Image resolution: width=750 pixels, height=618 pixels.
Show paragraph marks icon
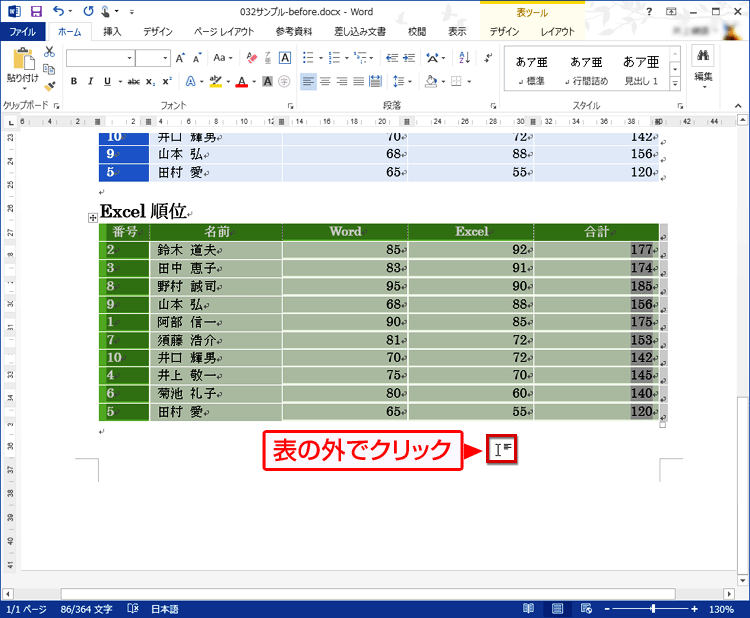(x=488, y=58)
